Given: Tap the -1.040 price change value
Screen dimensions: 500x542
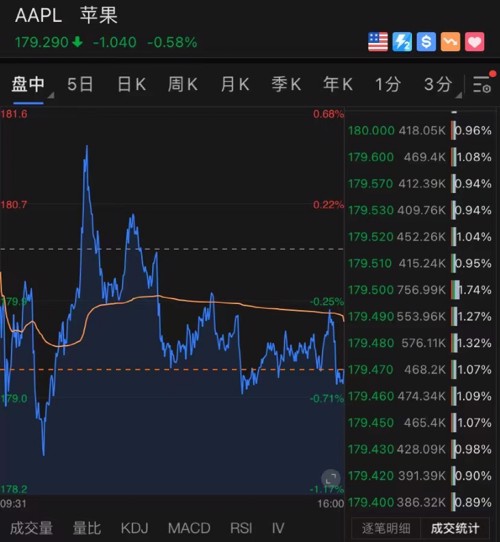Looking at the screenshot, I should tap(114, 43).
